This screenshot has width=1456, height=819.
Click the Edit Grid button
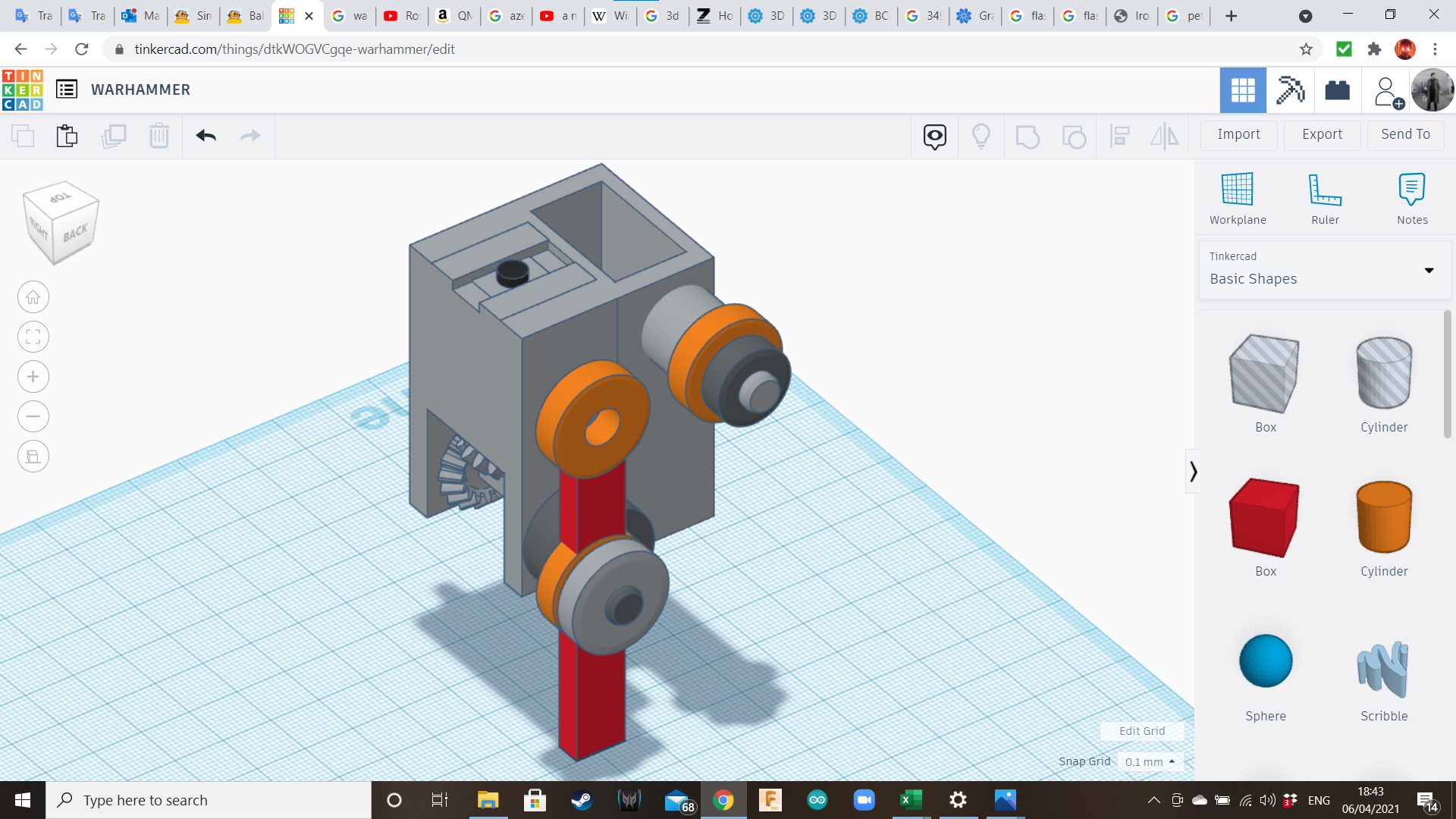pyautogui.click(x=1142, y=731)
